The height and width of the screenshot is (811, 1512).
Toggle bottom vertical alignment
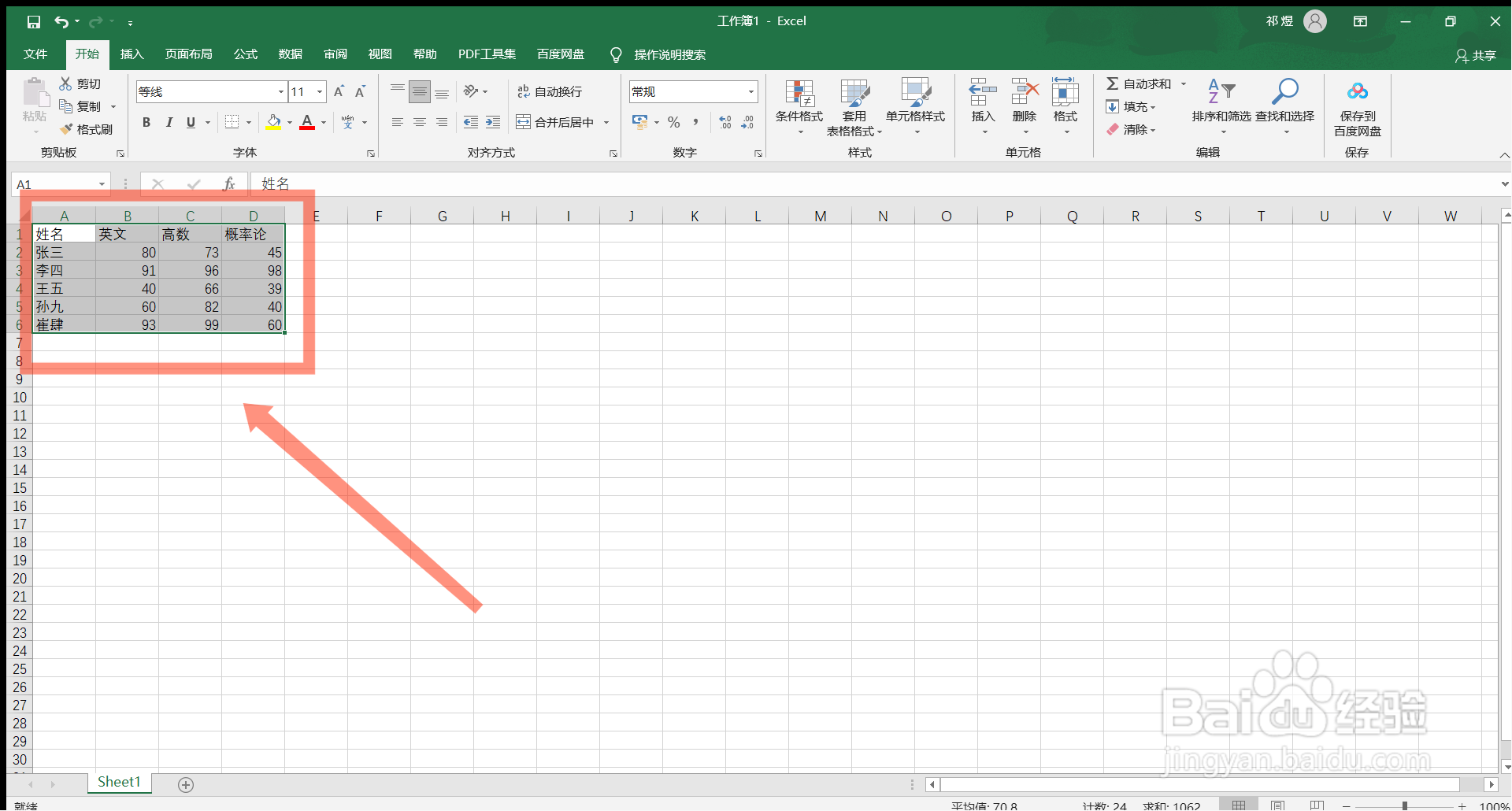pyautogui.click(x=442, y=91)
